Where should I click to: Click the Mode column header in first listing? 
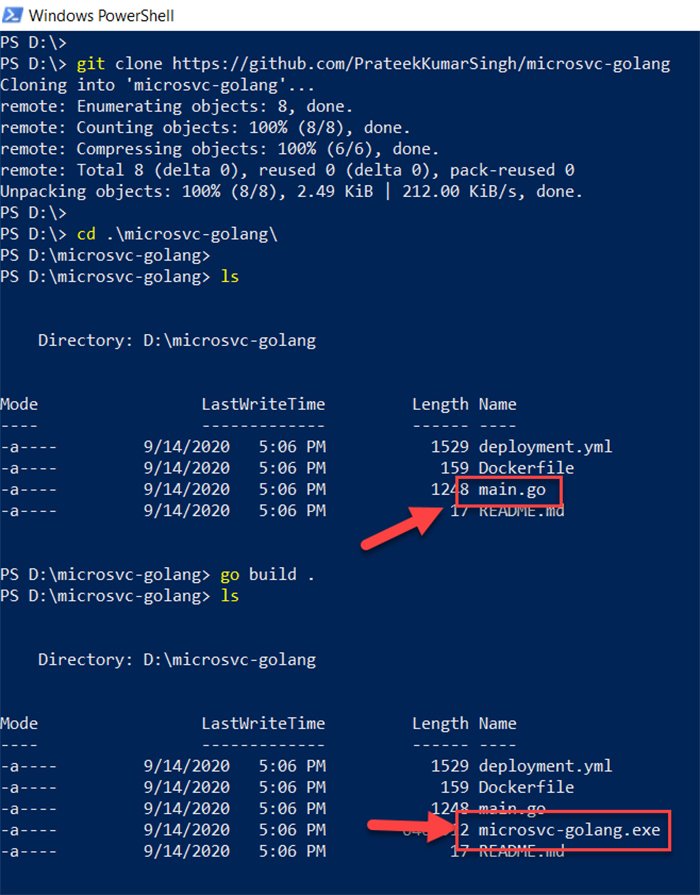(19, 404)
